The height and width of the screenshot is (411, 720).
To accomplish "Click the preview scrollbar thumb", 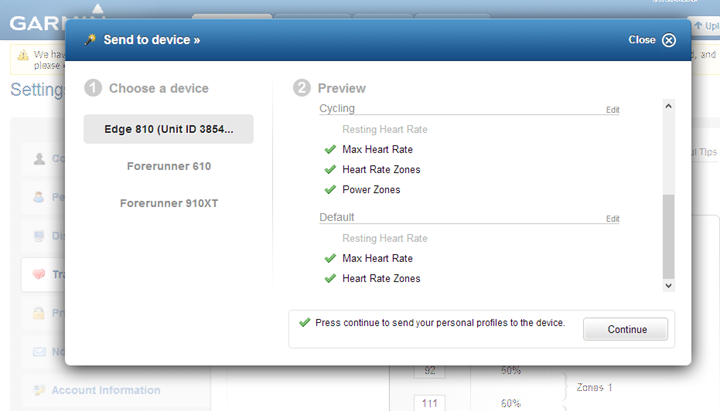I will 669,236.
